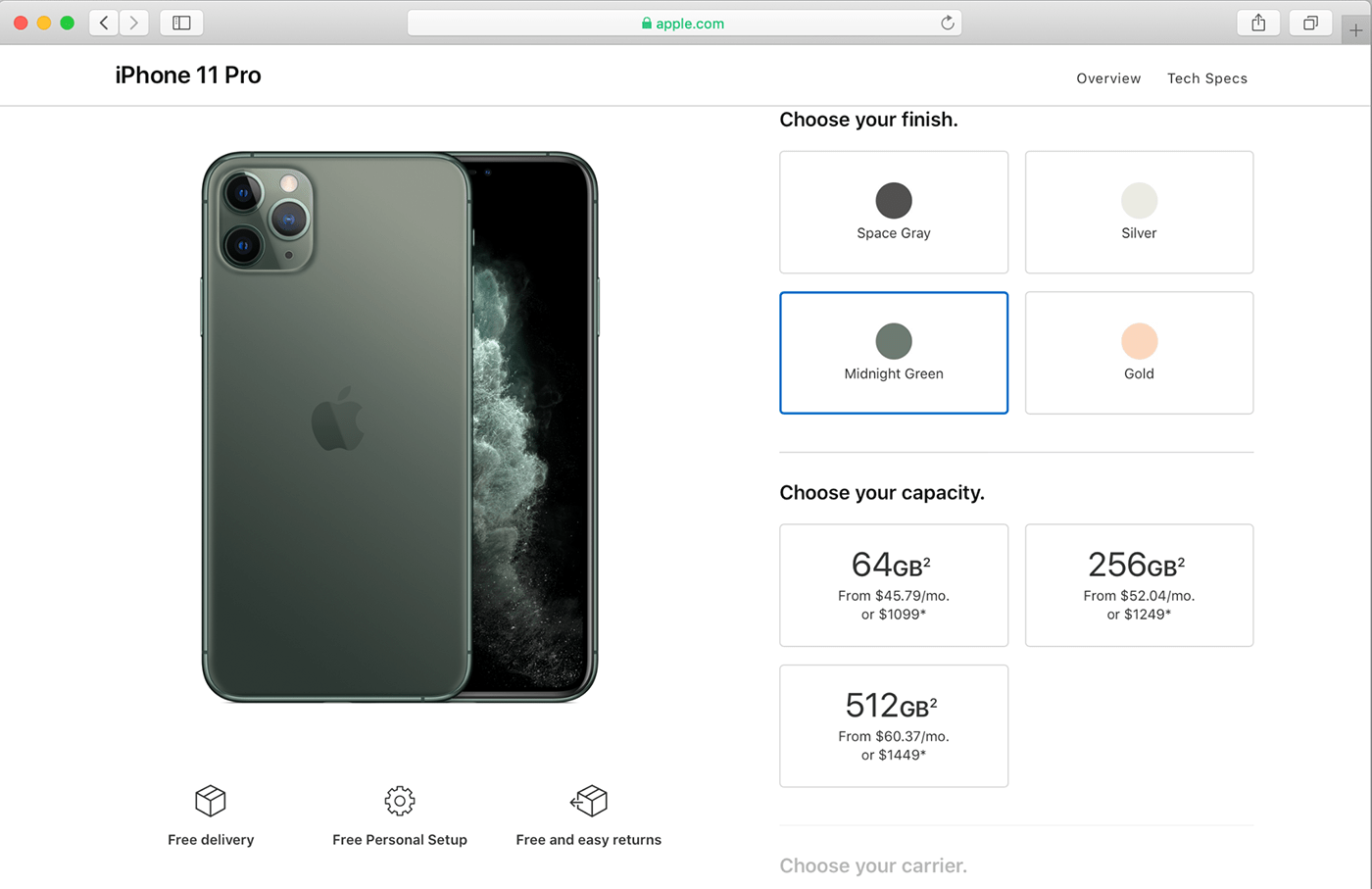Image resolution: width=1372 pixels, height=889 pixels.
Task: Click the reload page icon
Action: click(947, 23)
